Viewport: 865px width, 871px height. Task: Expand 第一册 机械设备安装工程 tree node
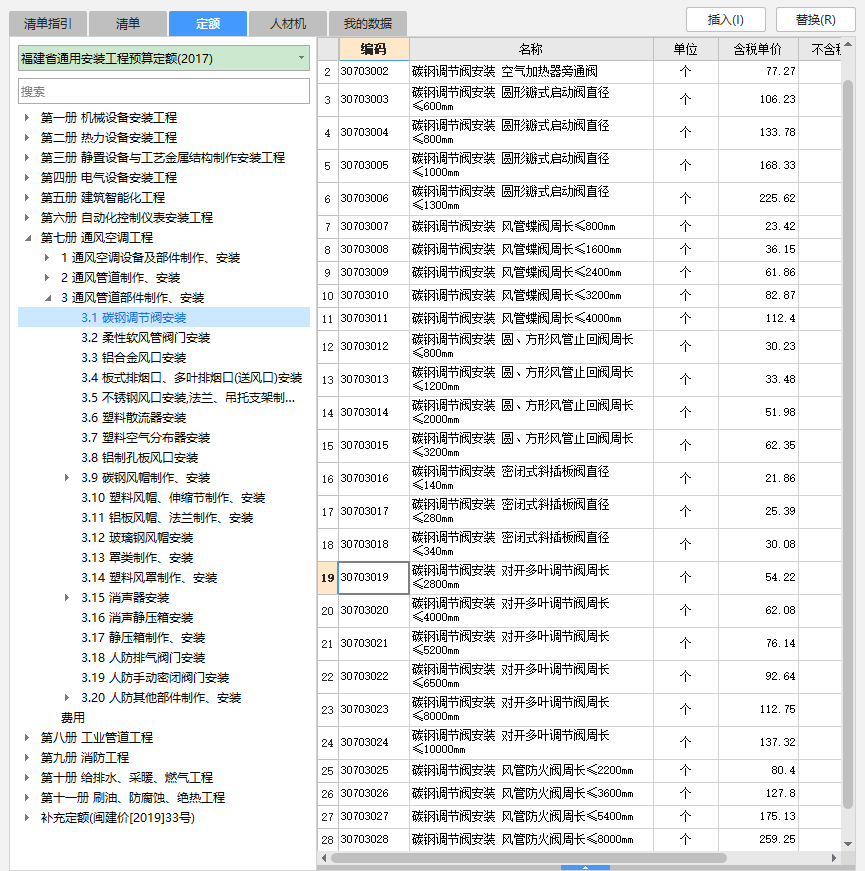(x=27, y=118)
